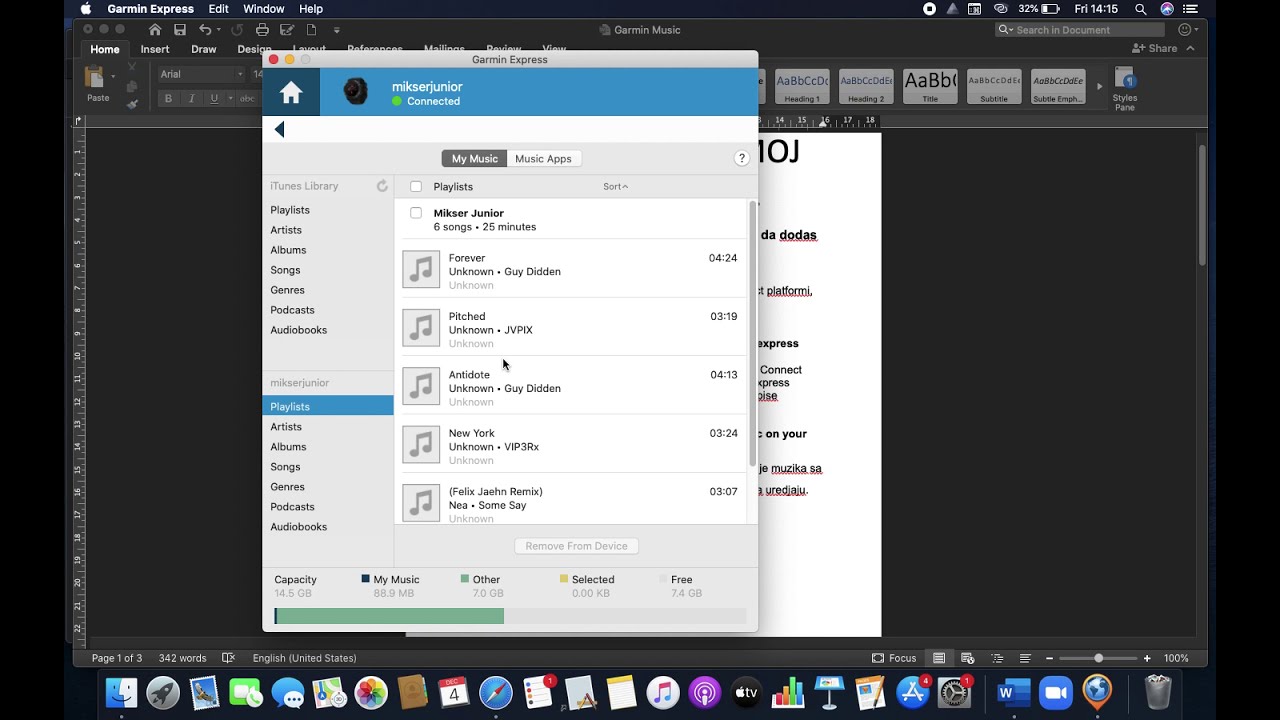Click Remove From Device button

coord(576,546)
